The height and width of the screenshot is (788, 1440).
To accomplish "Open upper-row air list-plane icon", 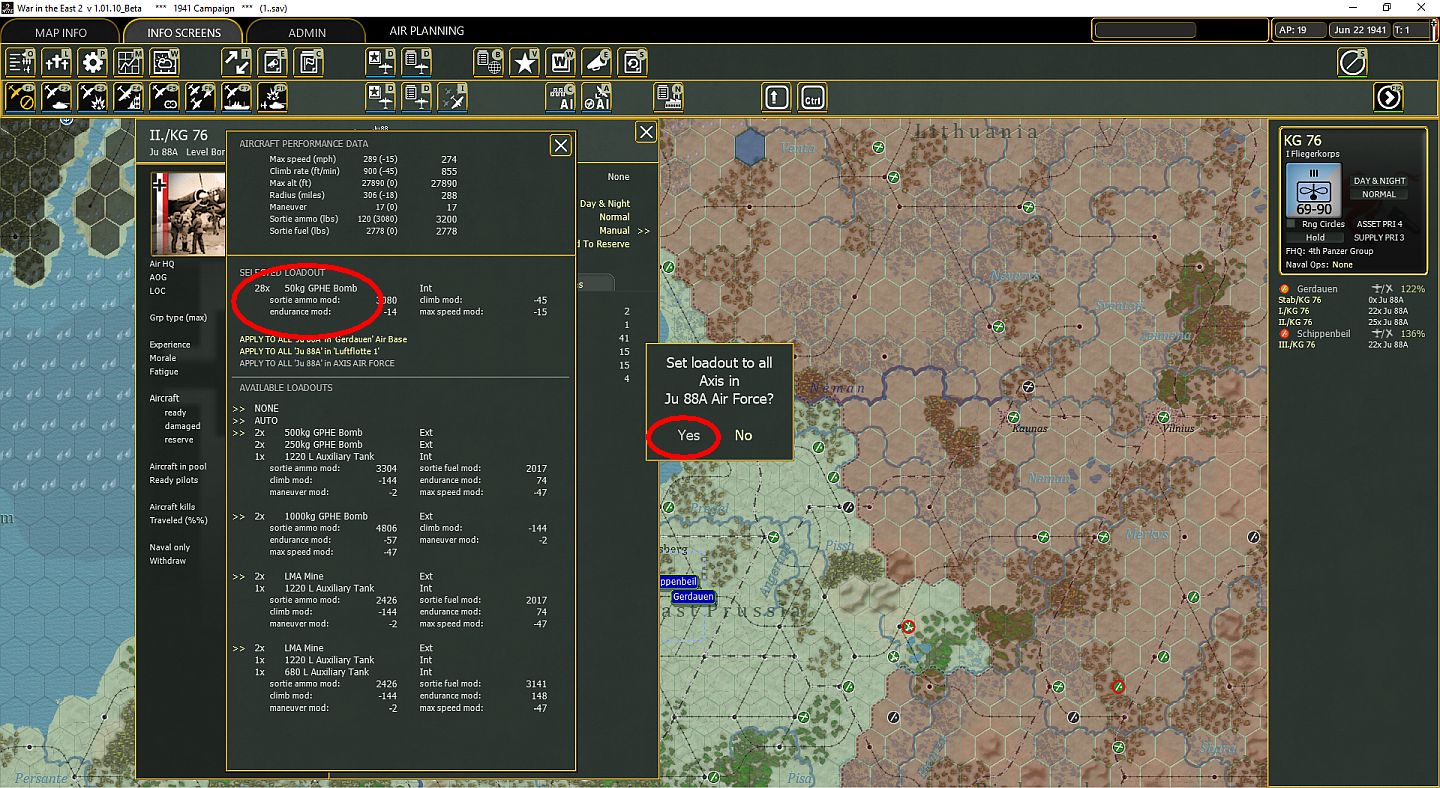I will [417, 63].
